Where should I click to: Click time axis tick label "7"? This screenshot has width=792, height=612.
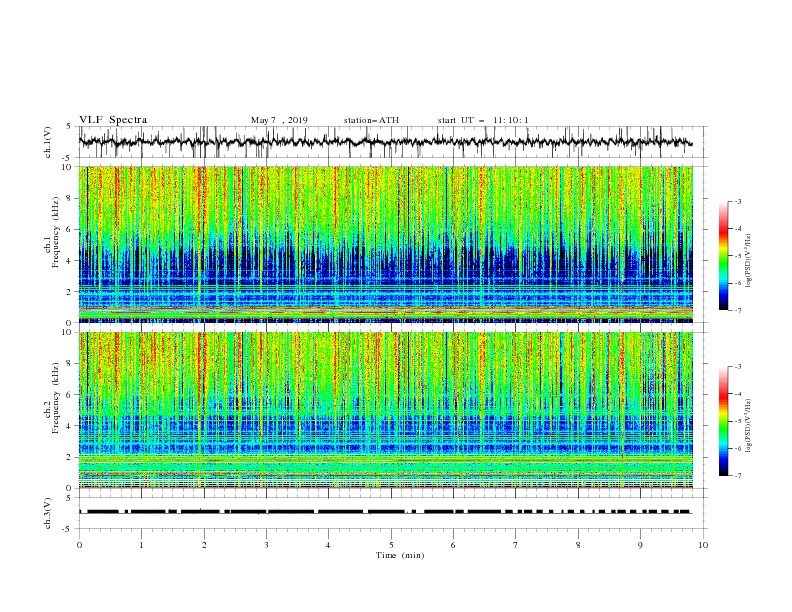pyautogui.click(x=516, y=545)
